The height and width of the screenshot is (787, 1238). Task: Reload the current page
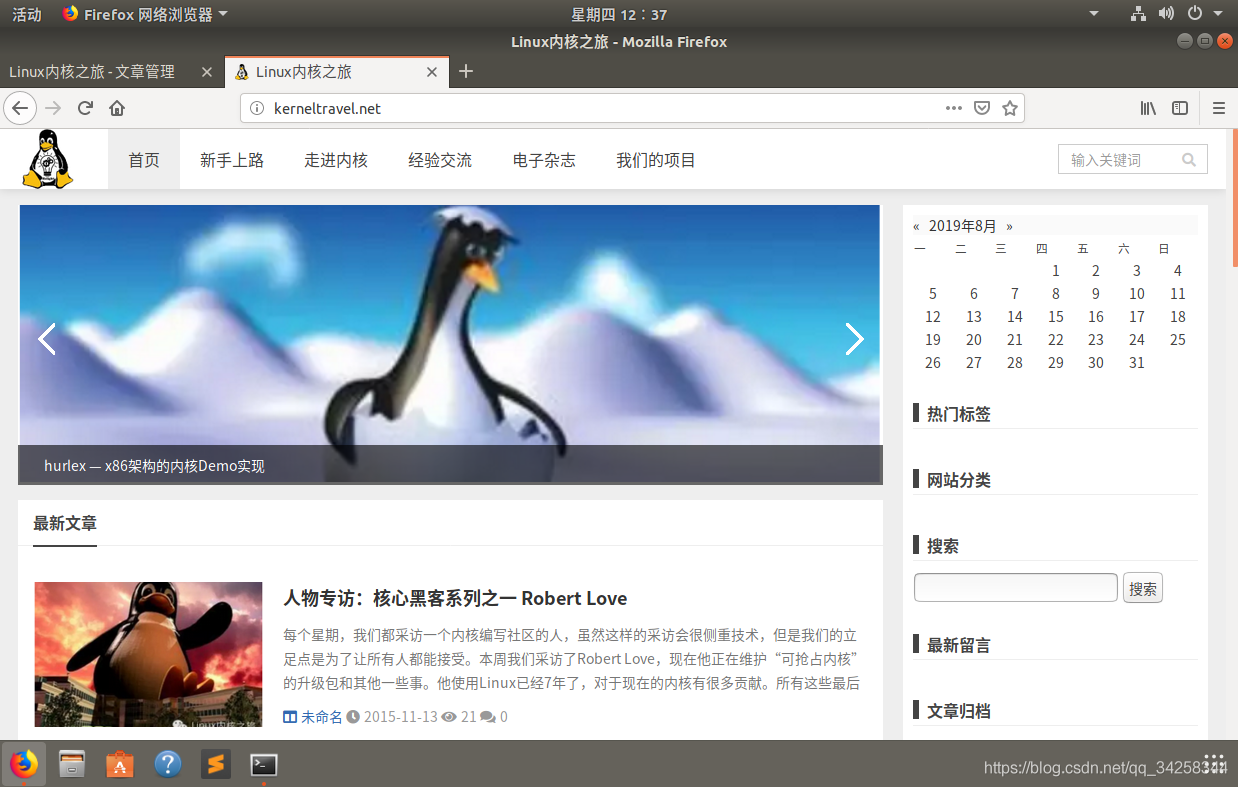pos(84,108)
